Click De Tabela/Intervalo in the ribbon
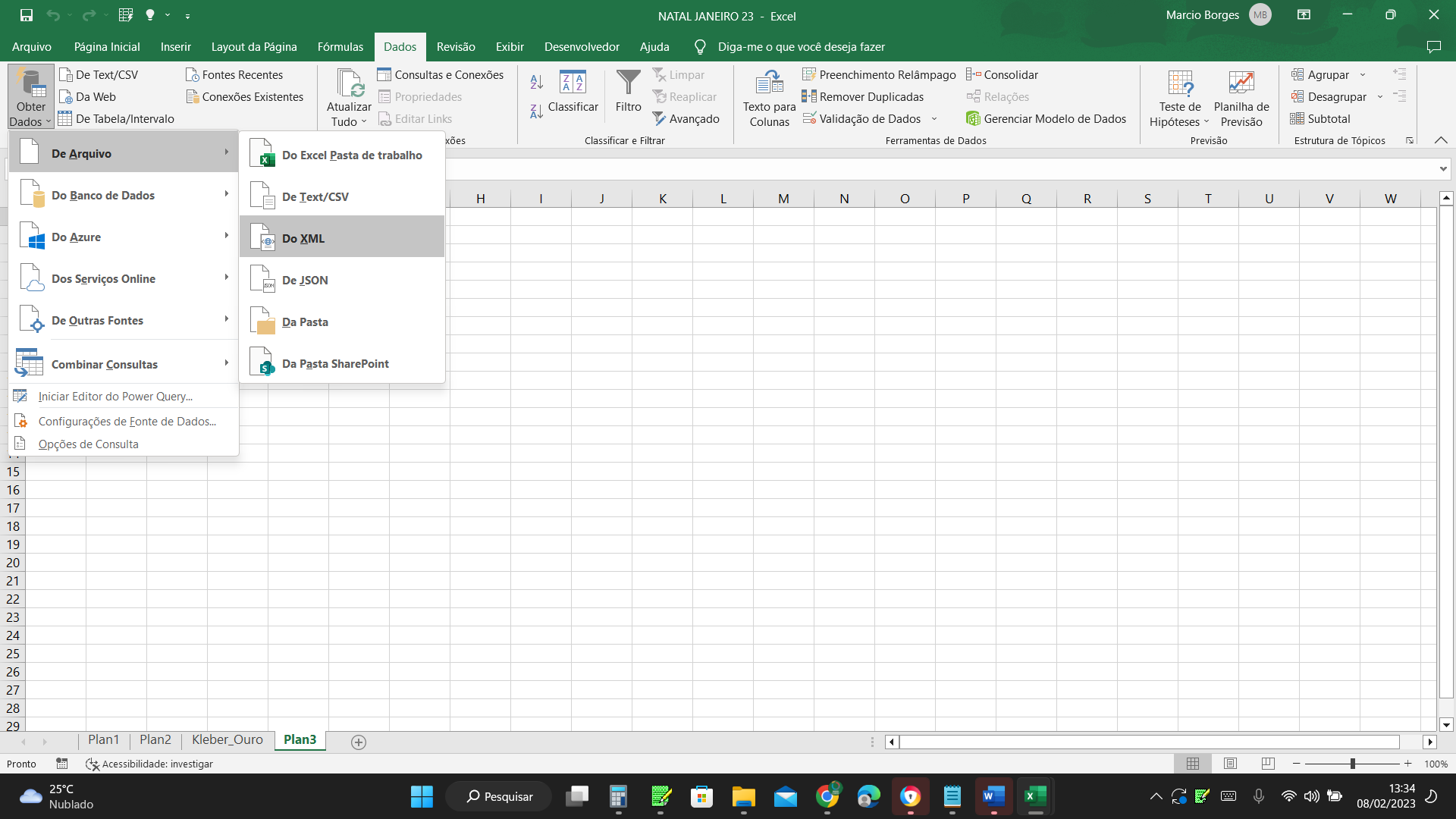Viewport: 1456px width, 819px height. [x=117, y=118]
